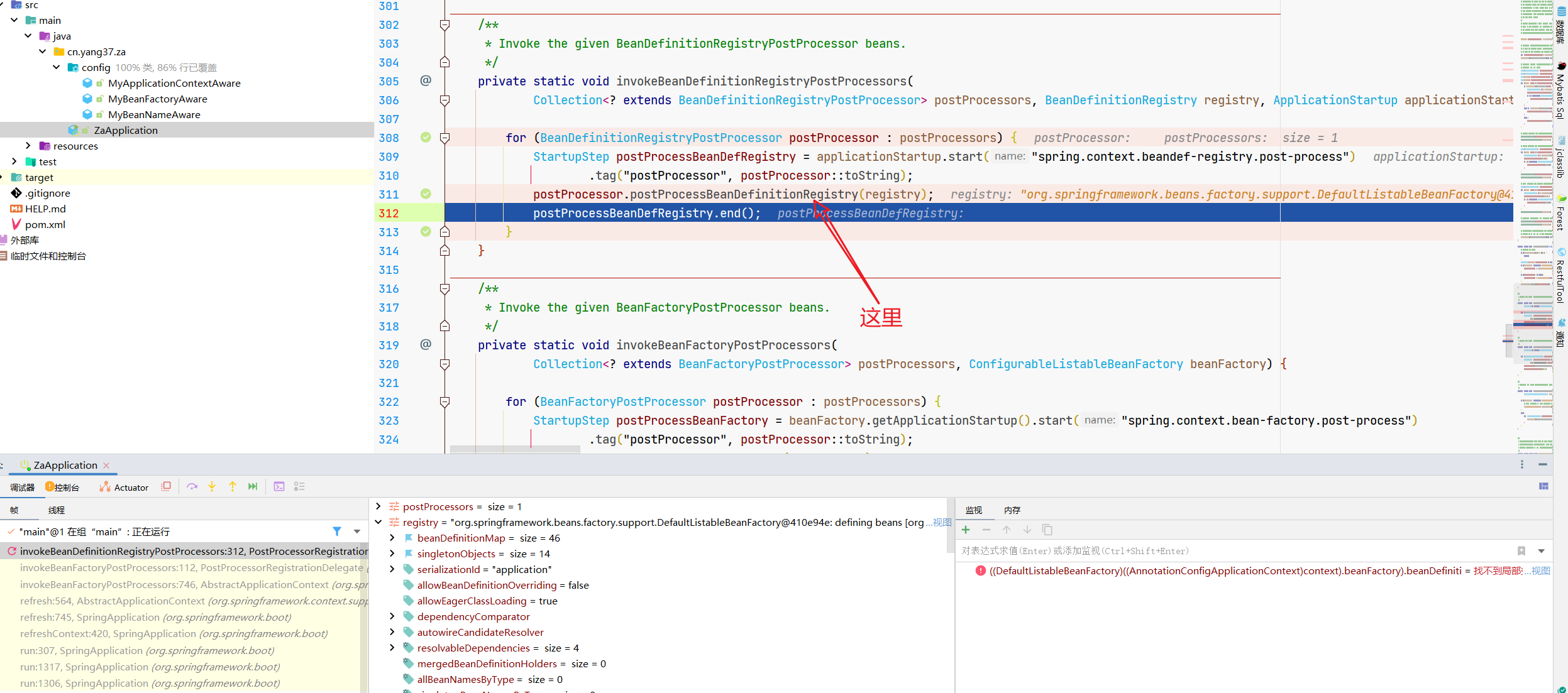Switch to the 内存 (Memory) tab
The image size is (1568, 693).
point(1012,510)
